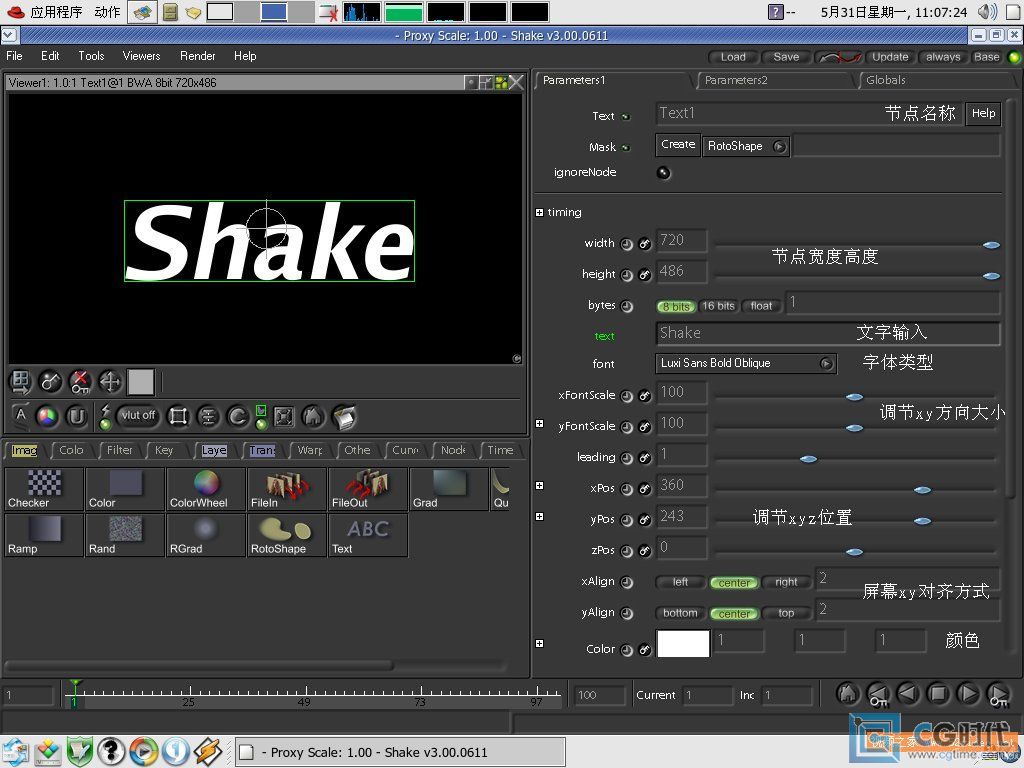The height and width of the screenshot is (768, 1024).
Task: Click the stop playback button
Action: click(938, 693)
